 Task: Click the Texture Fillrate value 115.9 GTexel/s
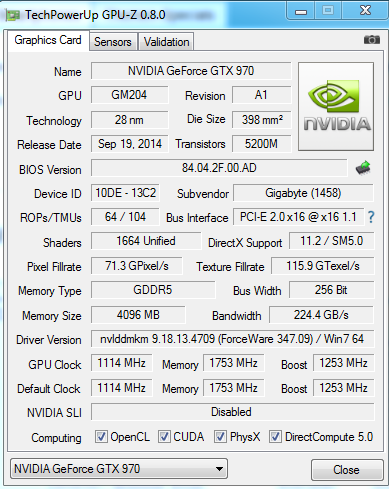pos(323,266)
